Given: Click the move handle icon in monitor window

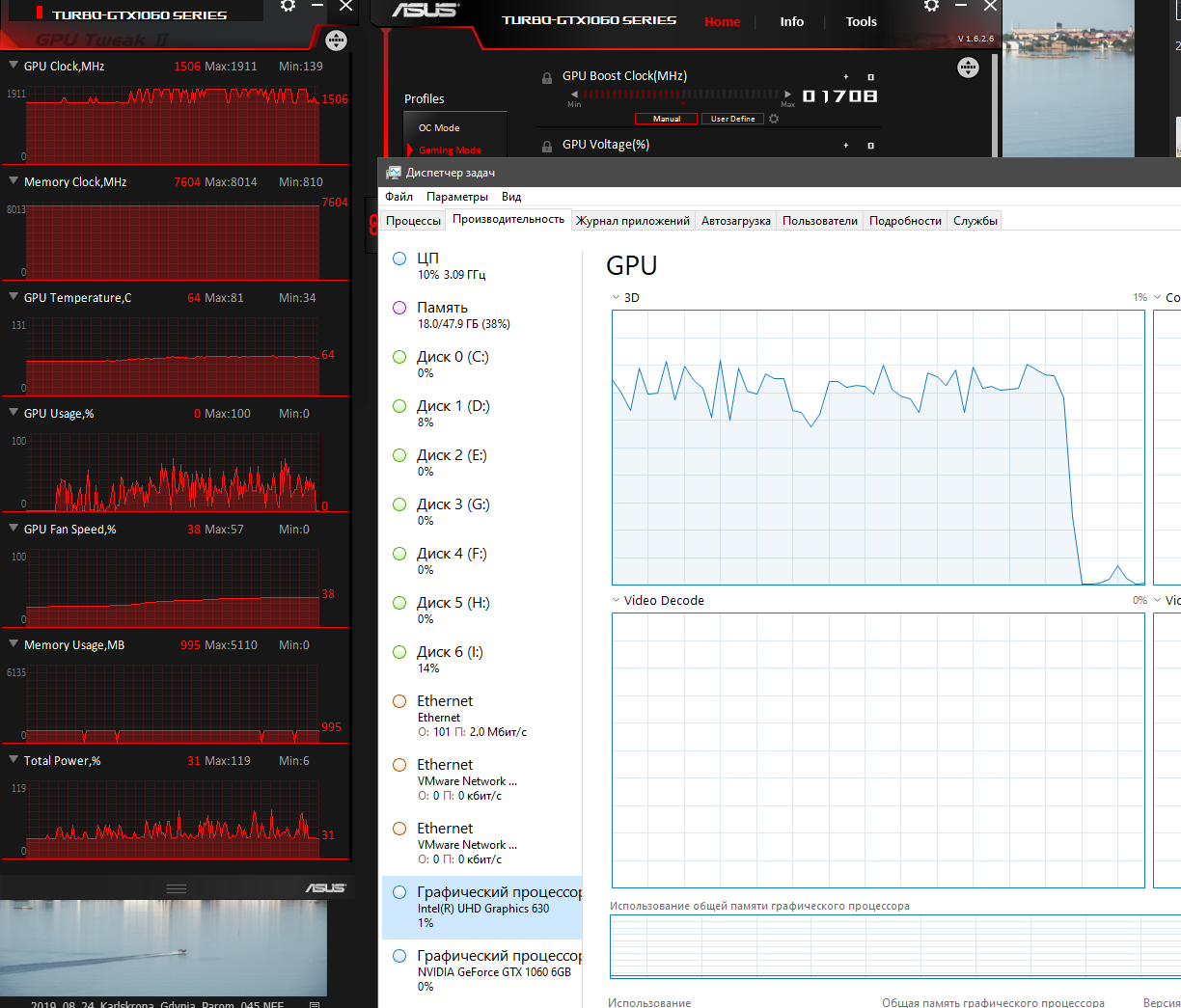Looking at the screenshot, I should [336, 41].
